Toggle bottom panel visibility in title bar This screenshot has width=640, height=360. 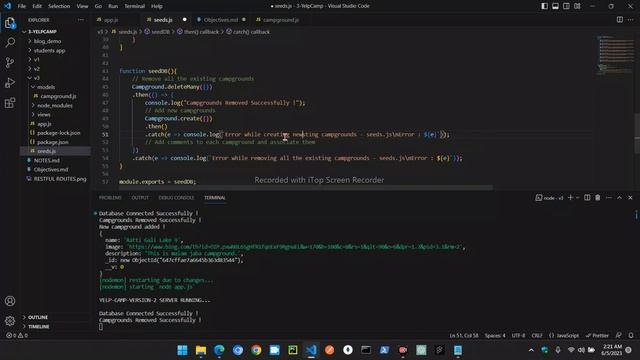(556, 6)
